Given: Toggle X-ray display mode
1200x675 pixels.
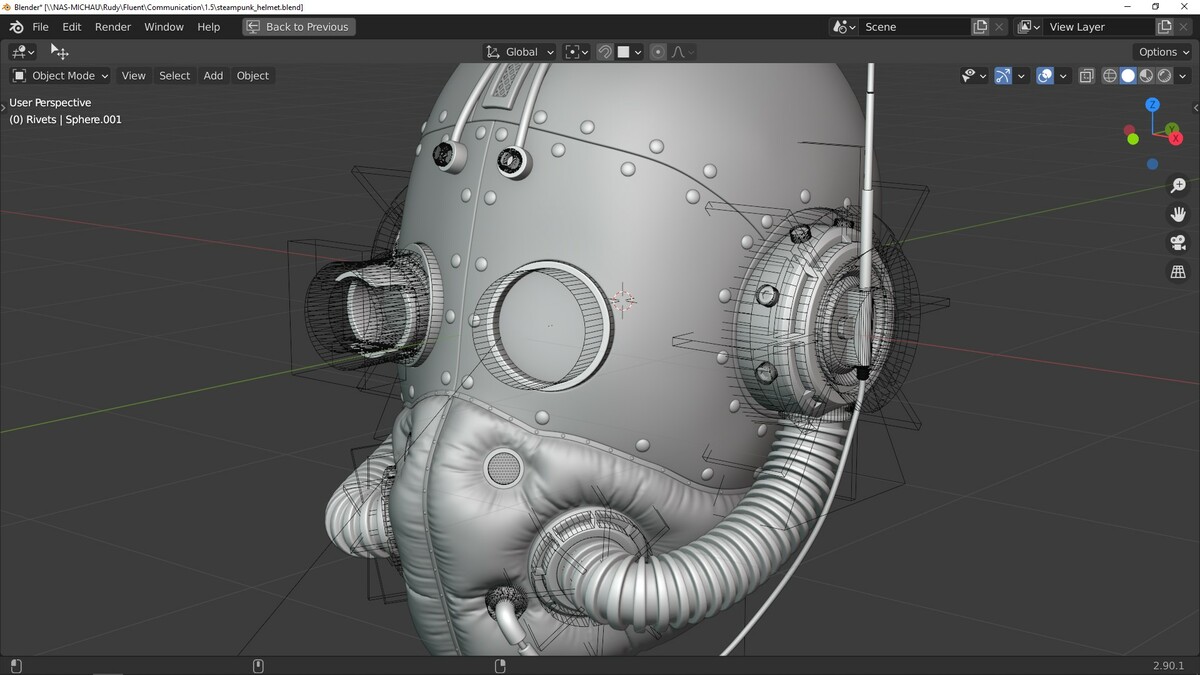Looking at the screenshot, I should tap(1086, 76).
